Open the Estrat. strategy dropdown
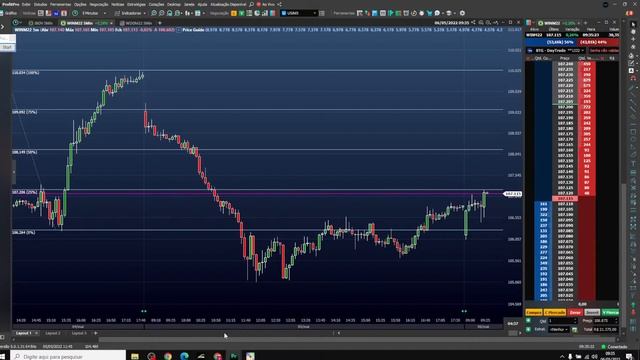The height and width of the screenshot is (360, 640). click(x=559, y=329)
